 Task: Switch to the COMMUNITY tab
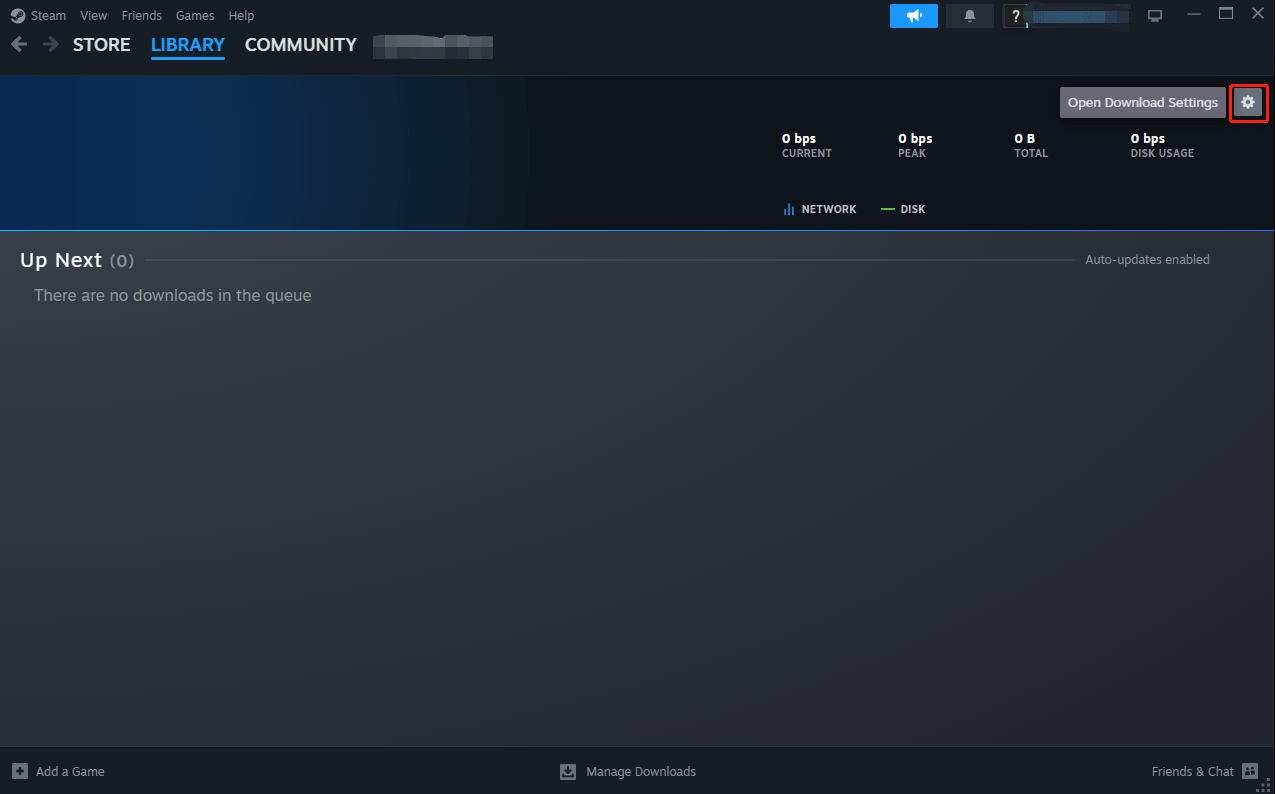tap(300, 45)
